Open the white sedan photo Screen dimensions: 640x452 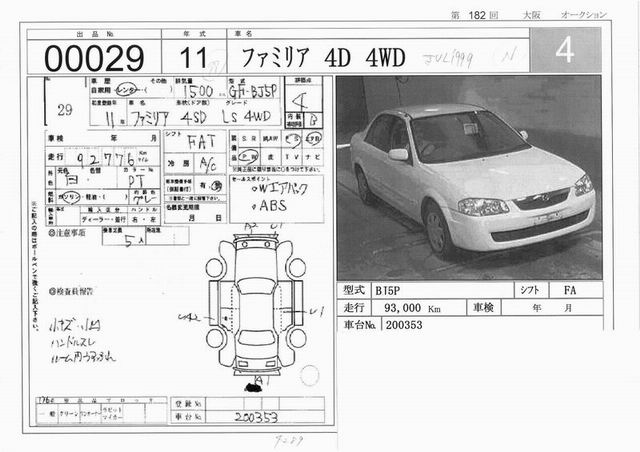coord(468,177)
